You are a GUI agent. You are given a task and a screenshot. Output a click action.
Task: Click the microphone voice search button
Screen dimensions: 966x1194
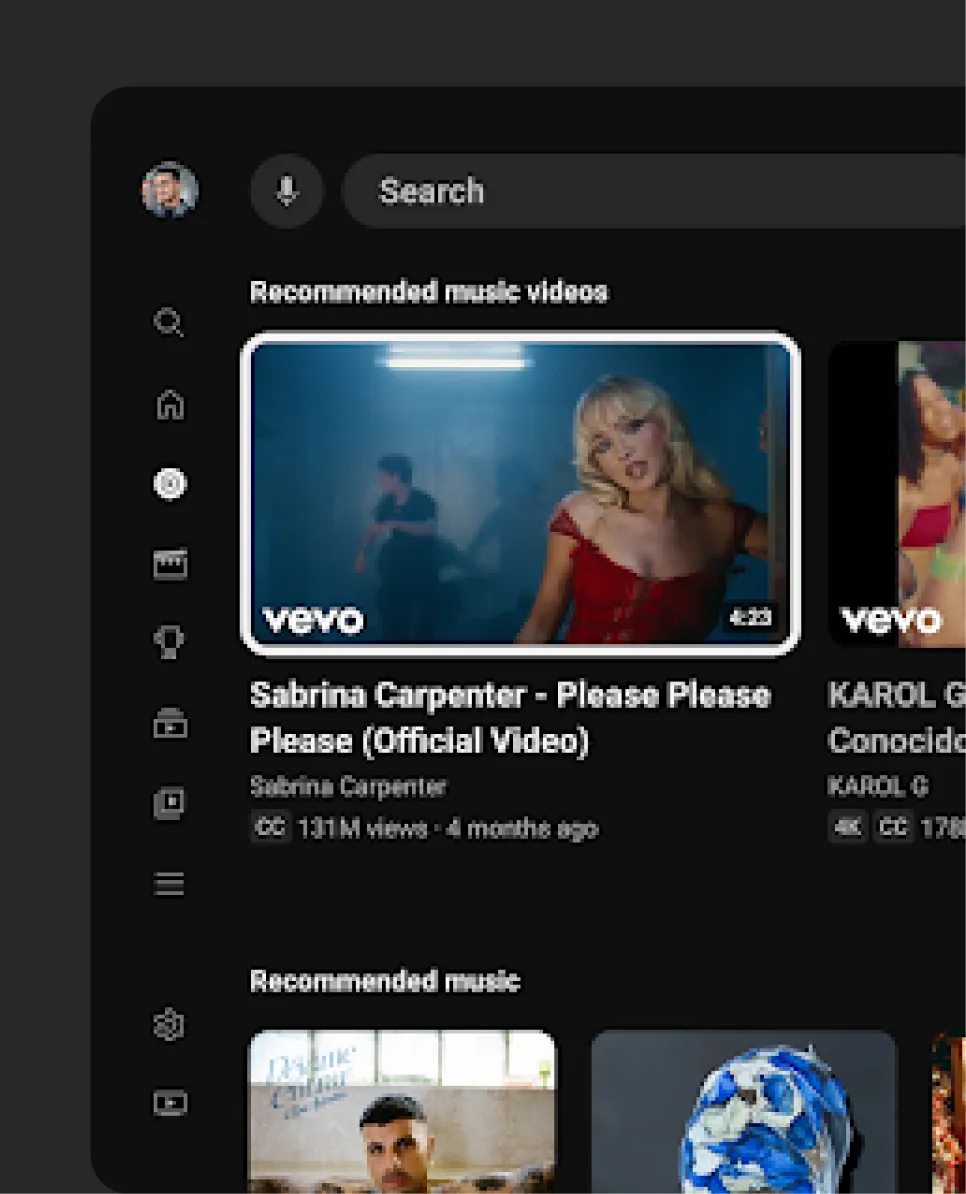[x=287, y=190]
